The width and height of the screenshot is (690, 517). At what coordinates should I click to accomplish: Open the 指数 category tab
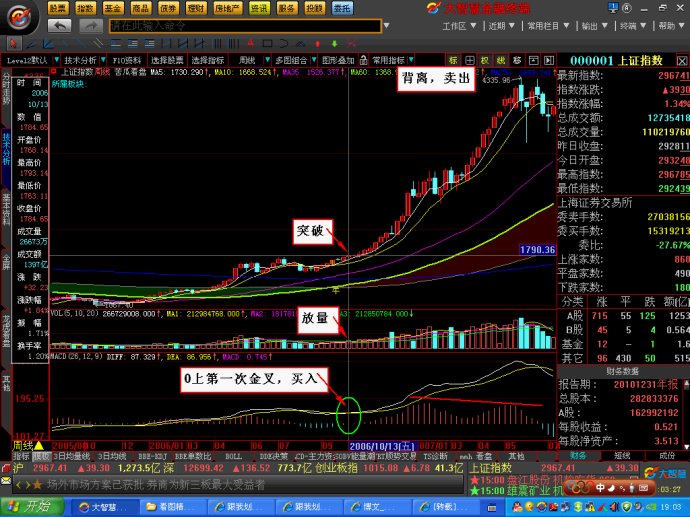click(85, 8)
